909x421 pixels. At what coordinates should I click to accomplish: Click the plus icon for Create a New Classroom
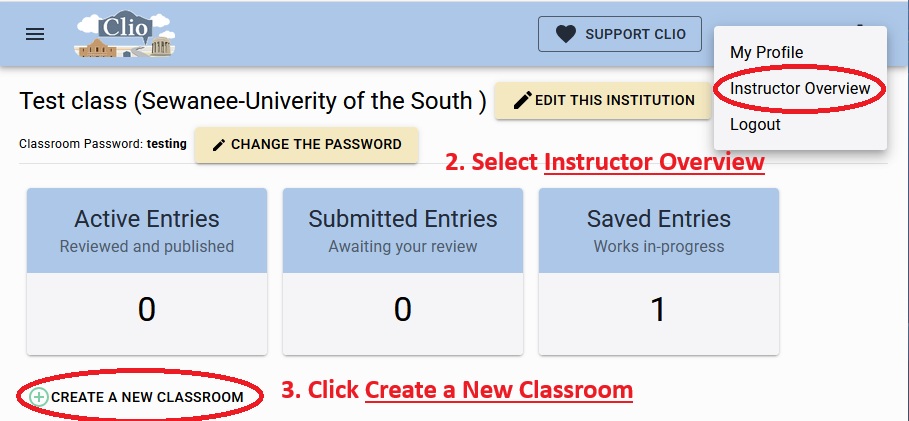pos(39,397)
